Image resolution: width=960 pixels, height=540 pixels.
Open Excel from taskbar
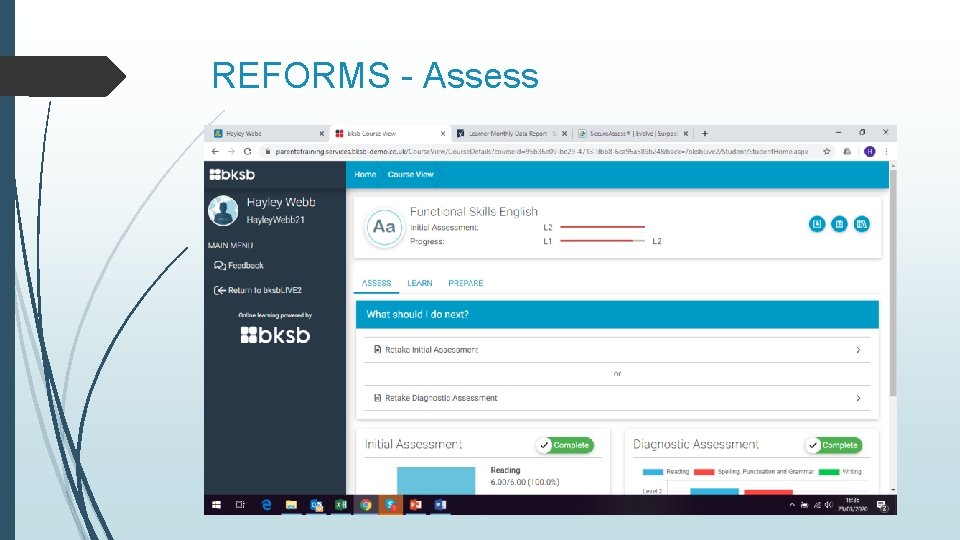coord(341,505)
